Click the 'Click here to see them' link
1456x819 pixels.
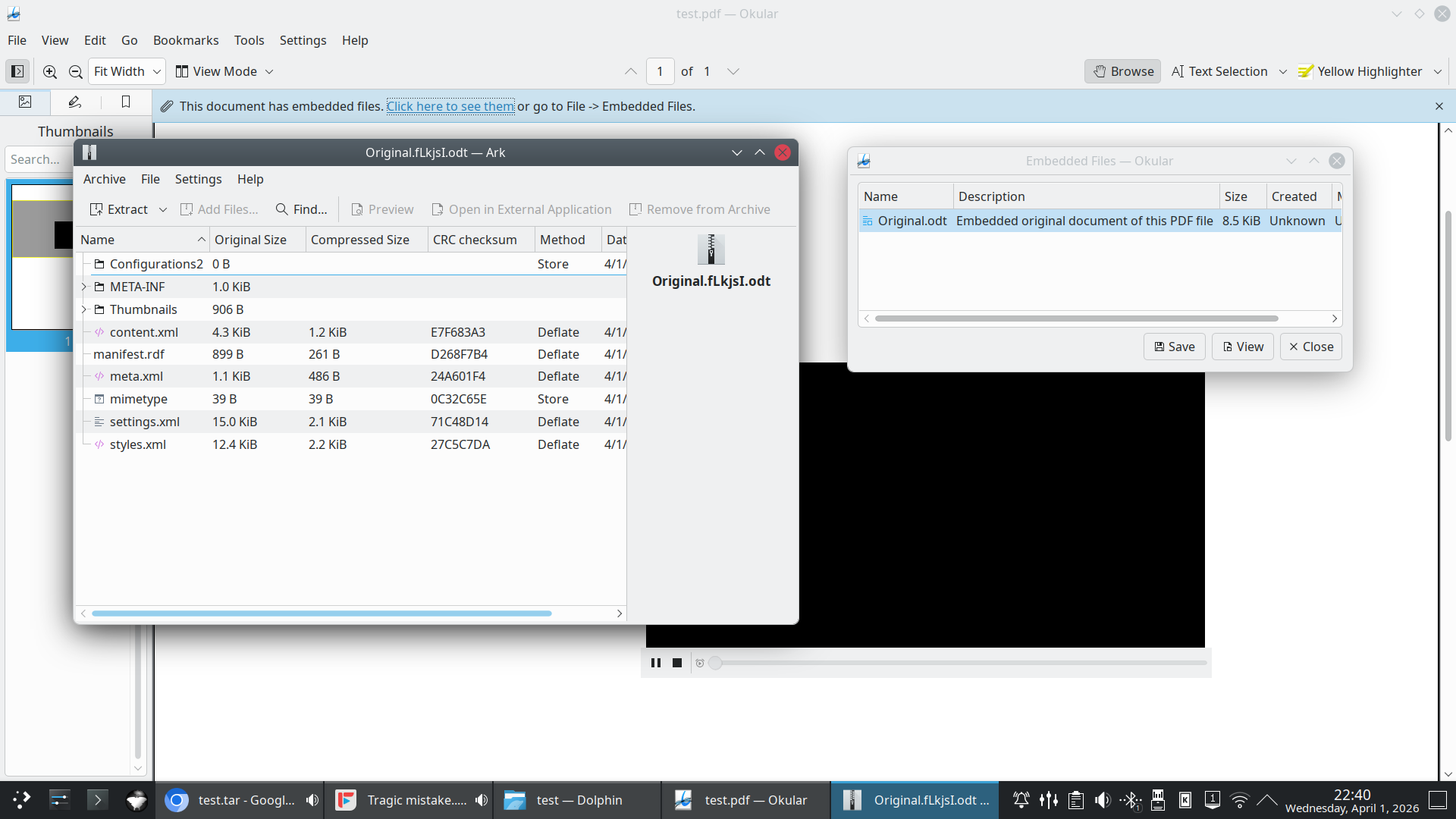450,106
